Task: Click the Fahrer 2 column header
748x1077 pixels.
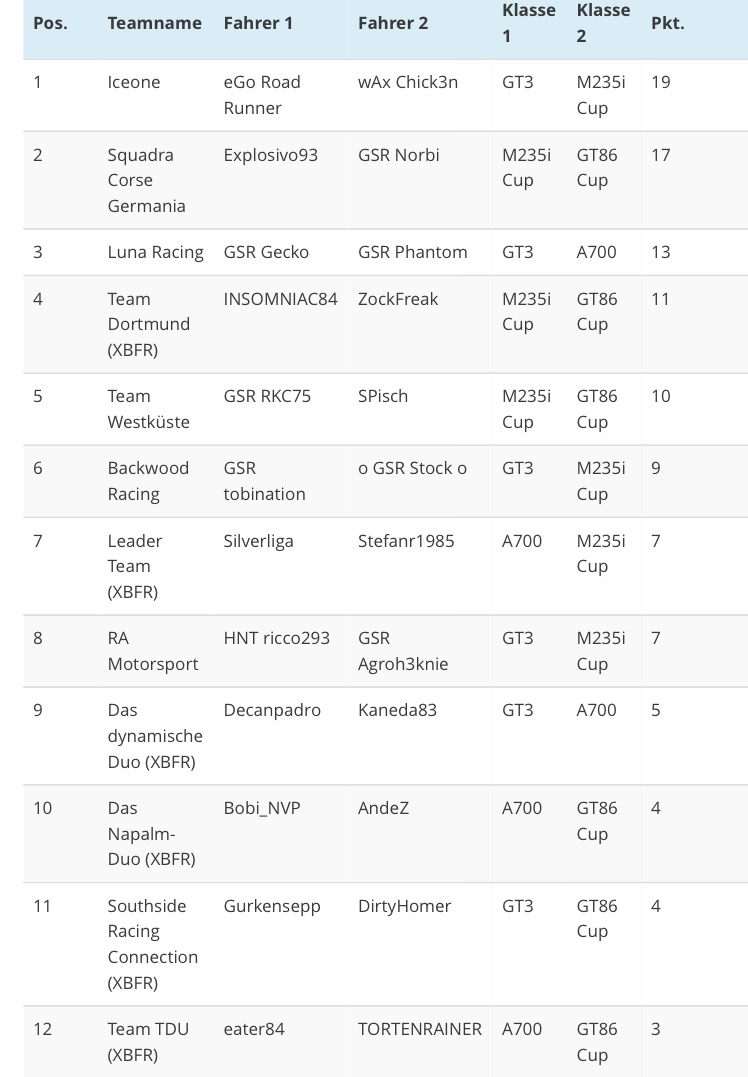Action: pos(393,22)
